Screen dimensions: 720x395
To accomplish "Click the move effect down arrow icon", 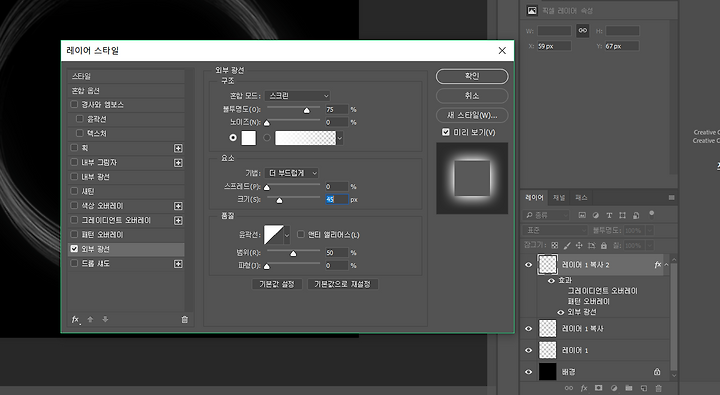I will [x=105, y=319].
